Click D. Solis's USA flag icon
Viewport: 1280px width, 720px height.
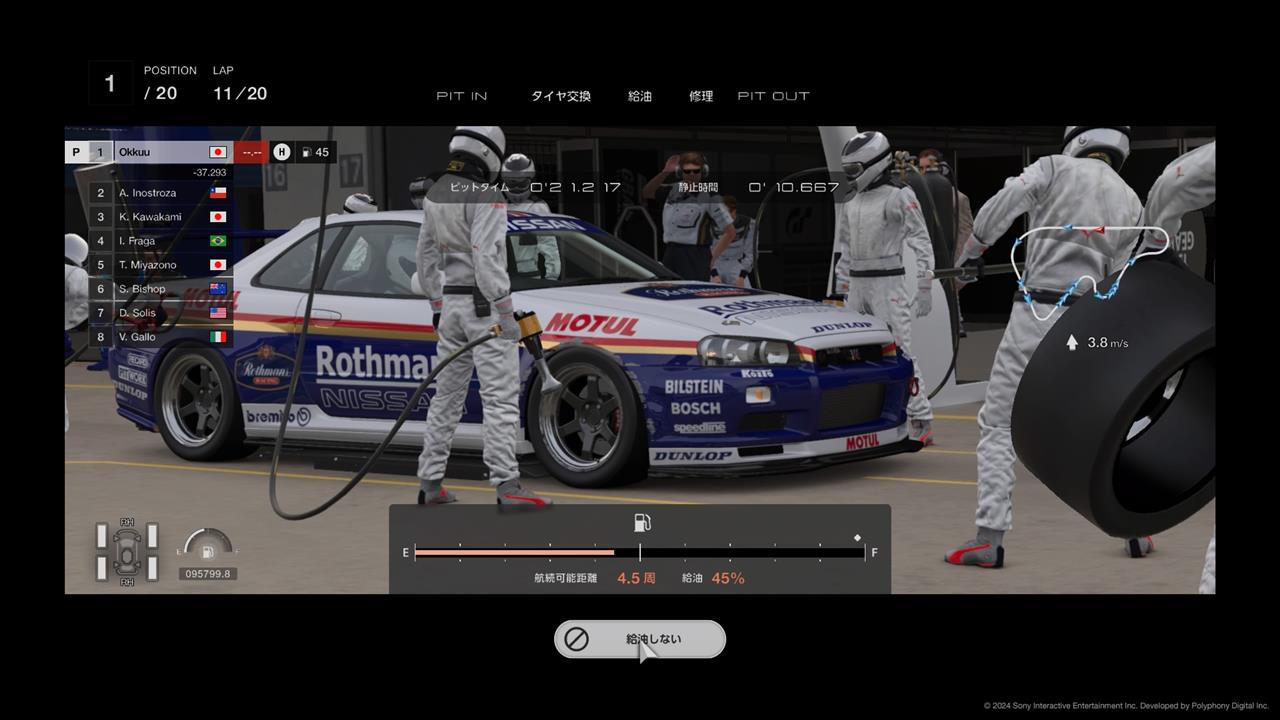(217, 313)
